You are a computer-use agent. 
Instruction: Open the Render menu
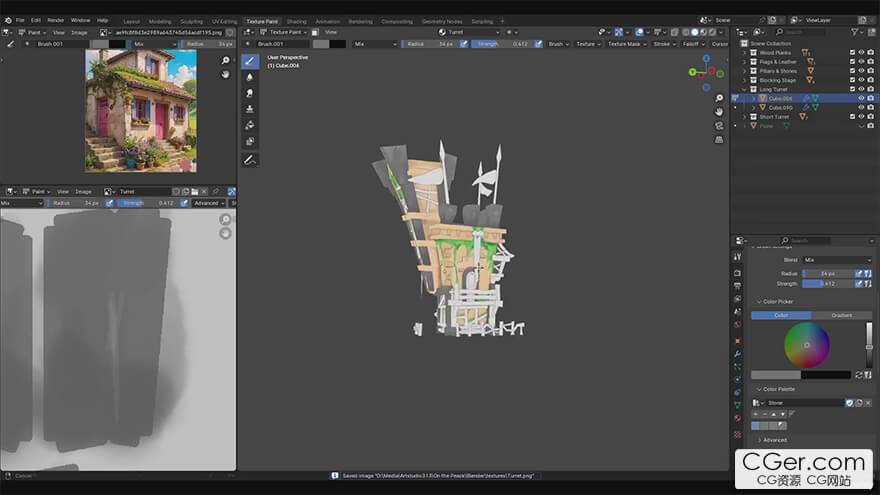pos(56,20)
